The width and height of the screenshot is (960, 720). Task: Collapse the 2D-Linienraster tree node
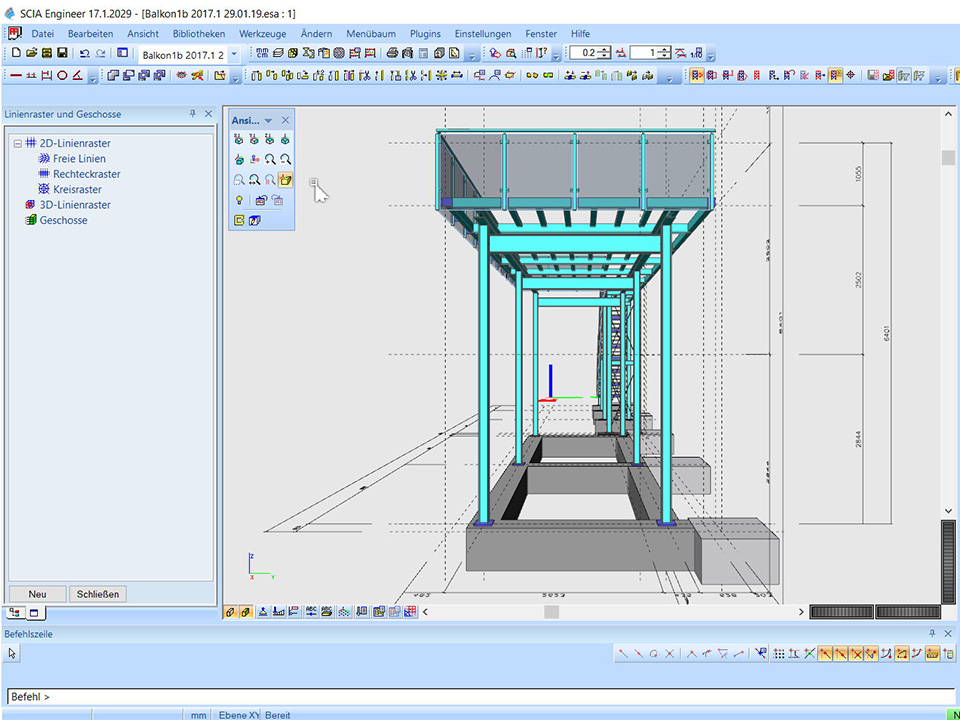pos(17,143)
